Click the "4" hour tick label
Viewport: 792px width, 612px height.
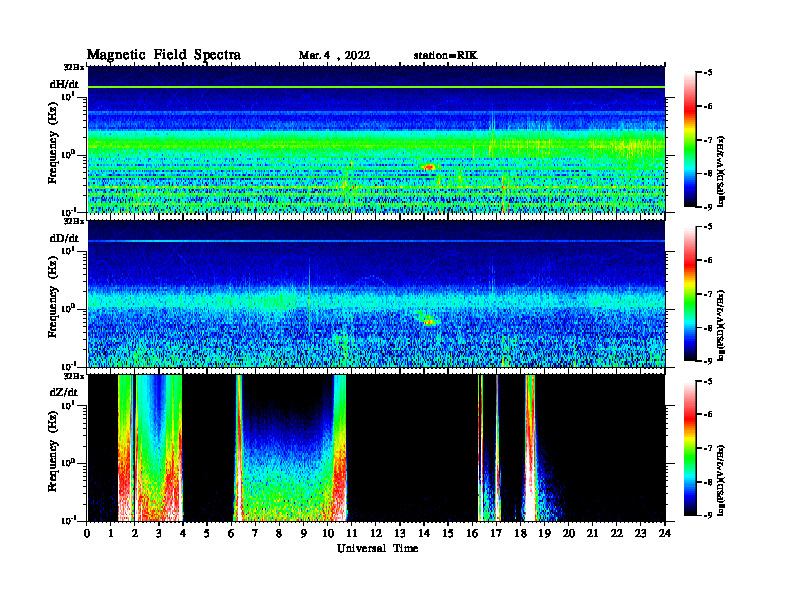pyautogui.click(x=183, y=533)
